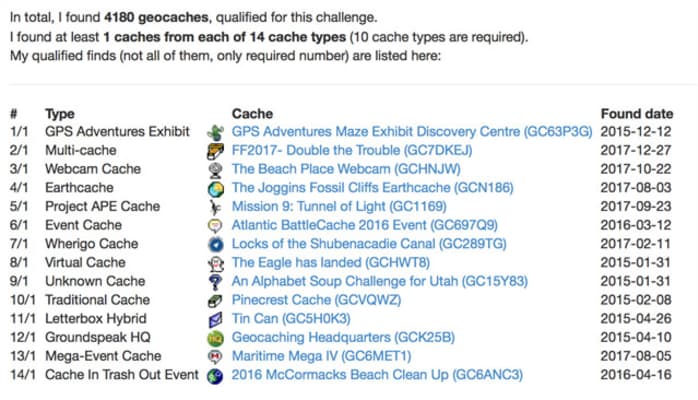Click the Project APE Cache icon
The width and height of the screenshot is (698, 400).
click(x=213, y=207)
